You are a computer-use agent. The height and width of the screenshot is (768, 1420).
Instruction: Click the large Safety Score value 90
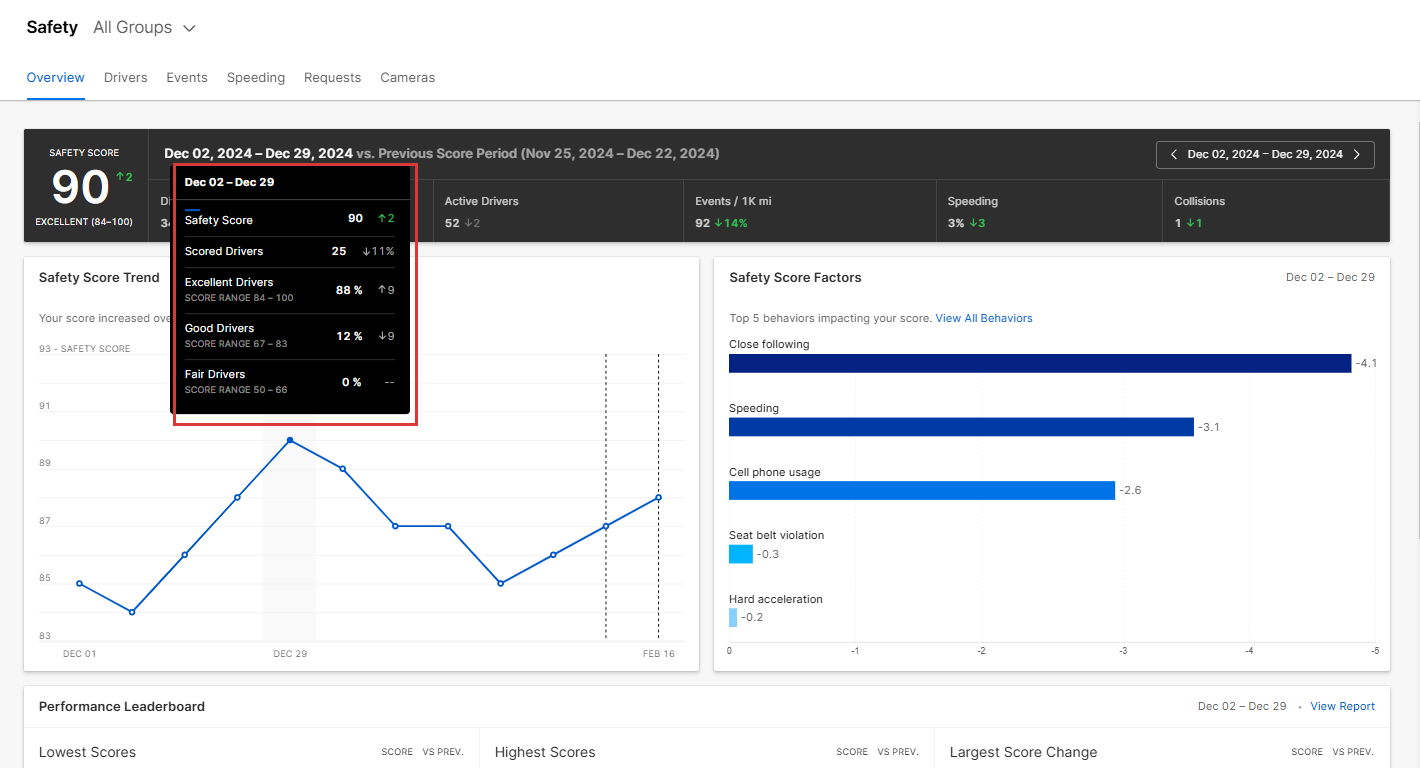[80, 187]
